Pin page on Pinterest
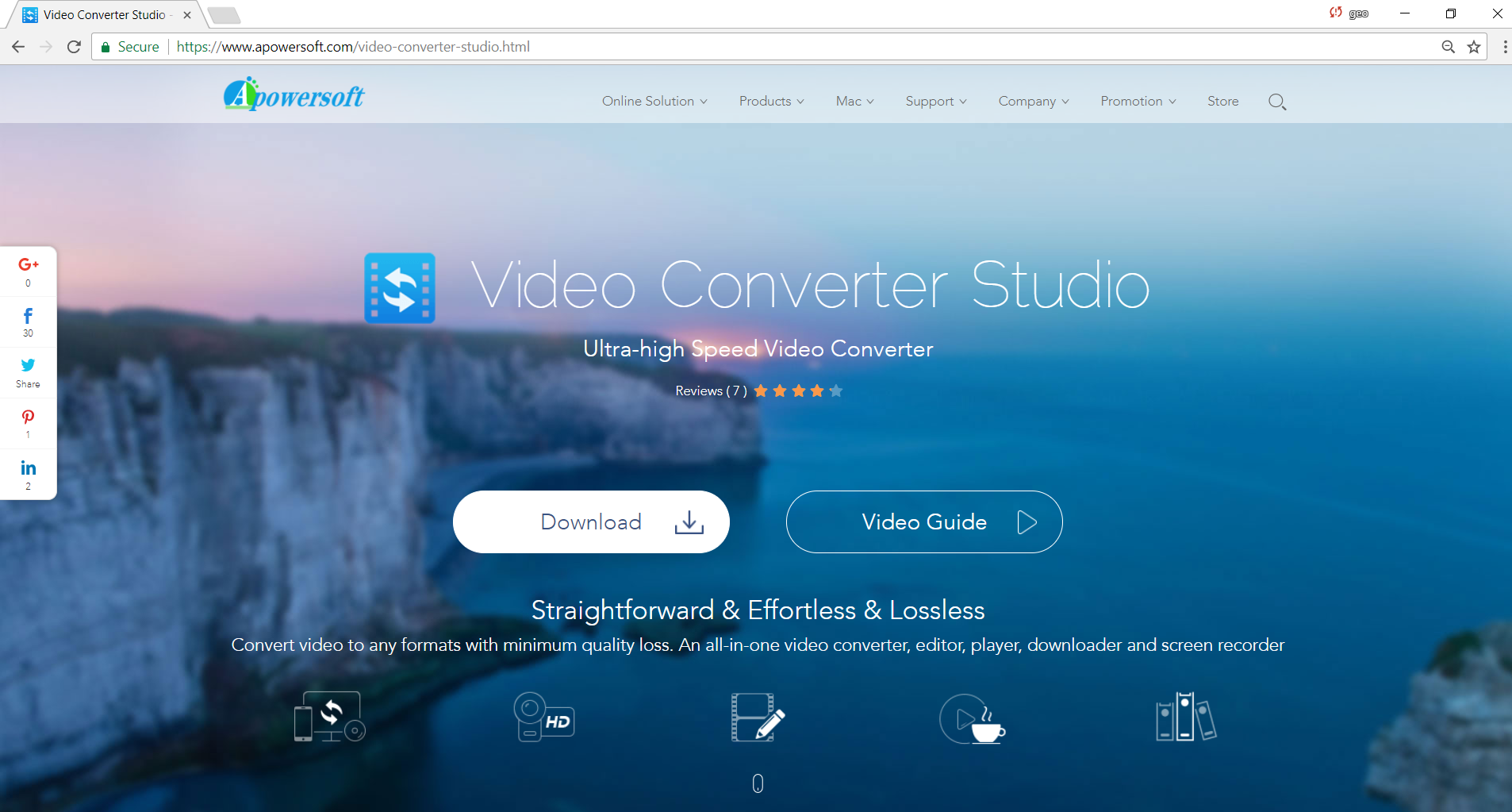Image resolution: width=1512 pixels, height=812 pixels. 29,424
